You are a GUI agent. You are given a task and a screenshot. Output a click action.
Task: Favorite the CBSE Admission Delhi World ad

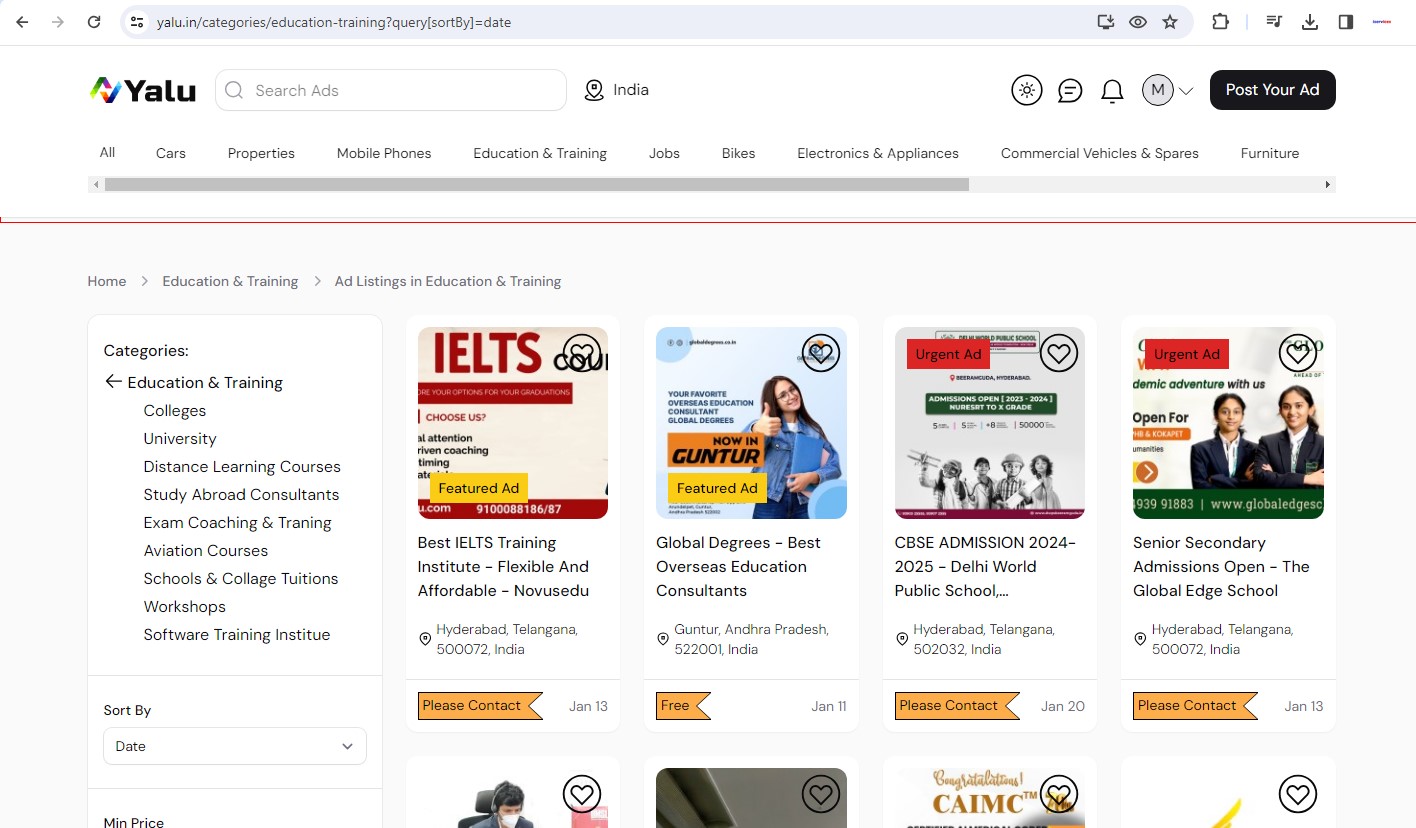pyautogui.click(x=1059, y=353)
